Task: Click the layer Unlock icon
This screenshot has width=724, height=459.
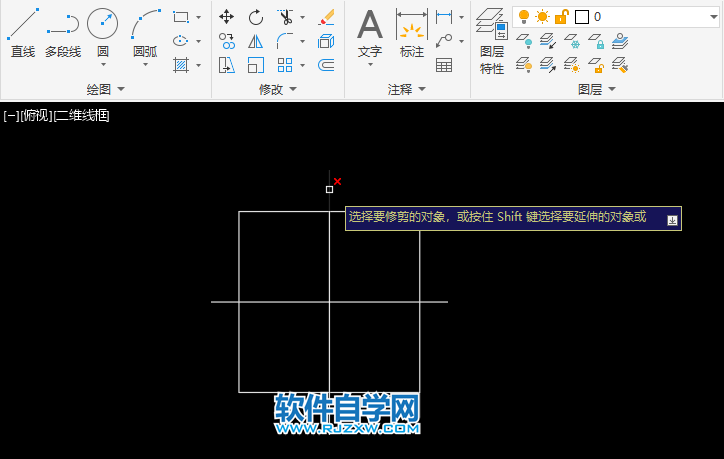Action: click(x=596, y=65)
